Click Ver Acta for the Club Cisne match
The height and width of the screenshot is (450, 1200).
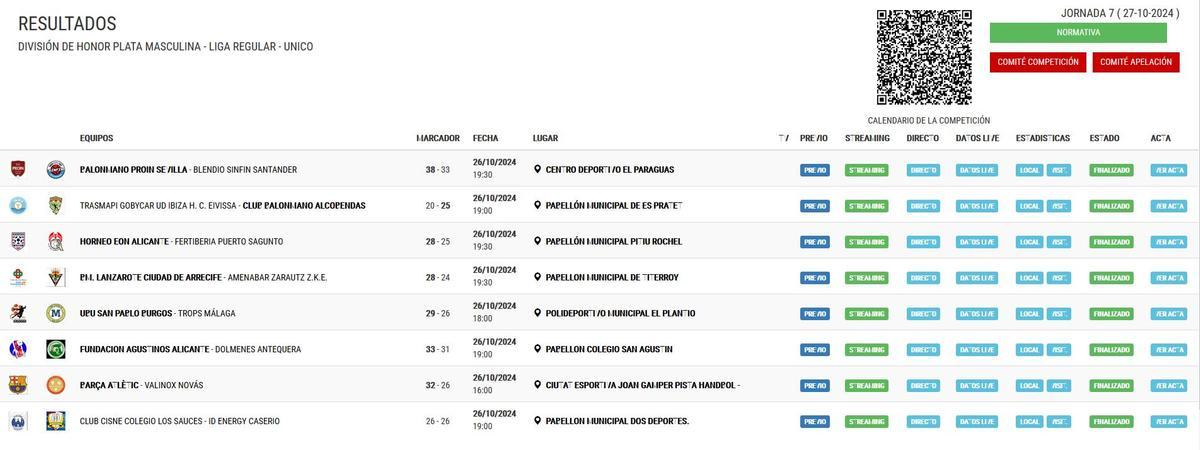tap(1168, 422)
